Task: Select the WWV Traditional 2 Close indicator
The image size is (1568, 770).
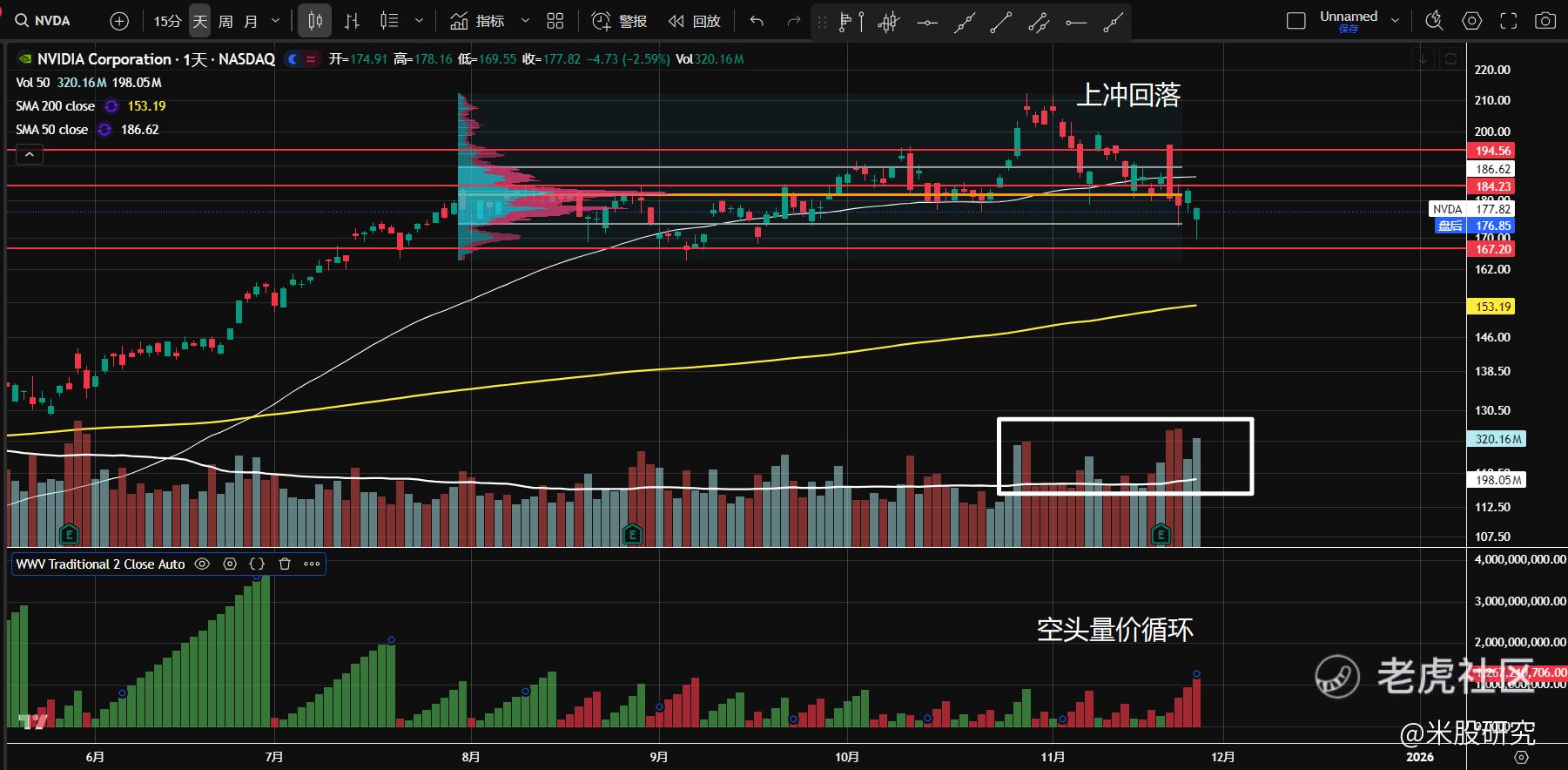Action: (100, 564)
